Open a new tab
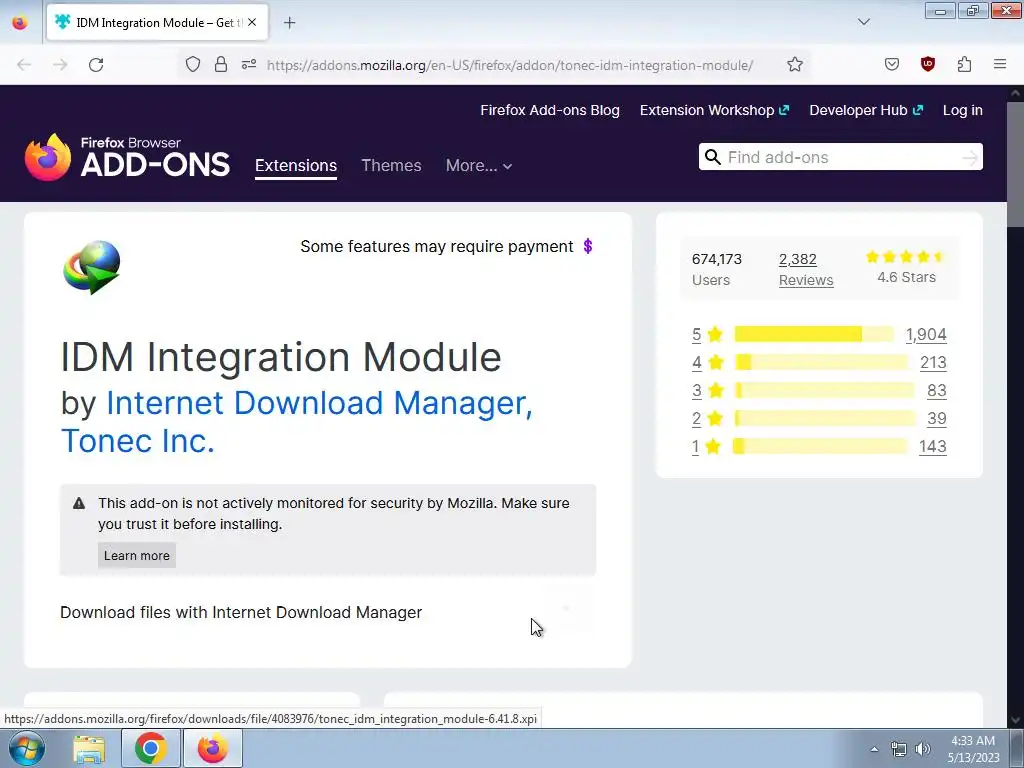Image resolution: width=1024 pixels, height=768 pixels. click(x=289, y=23)
